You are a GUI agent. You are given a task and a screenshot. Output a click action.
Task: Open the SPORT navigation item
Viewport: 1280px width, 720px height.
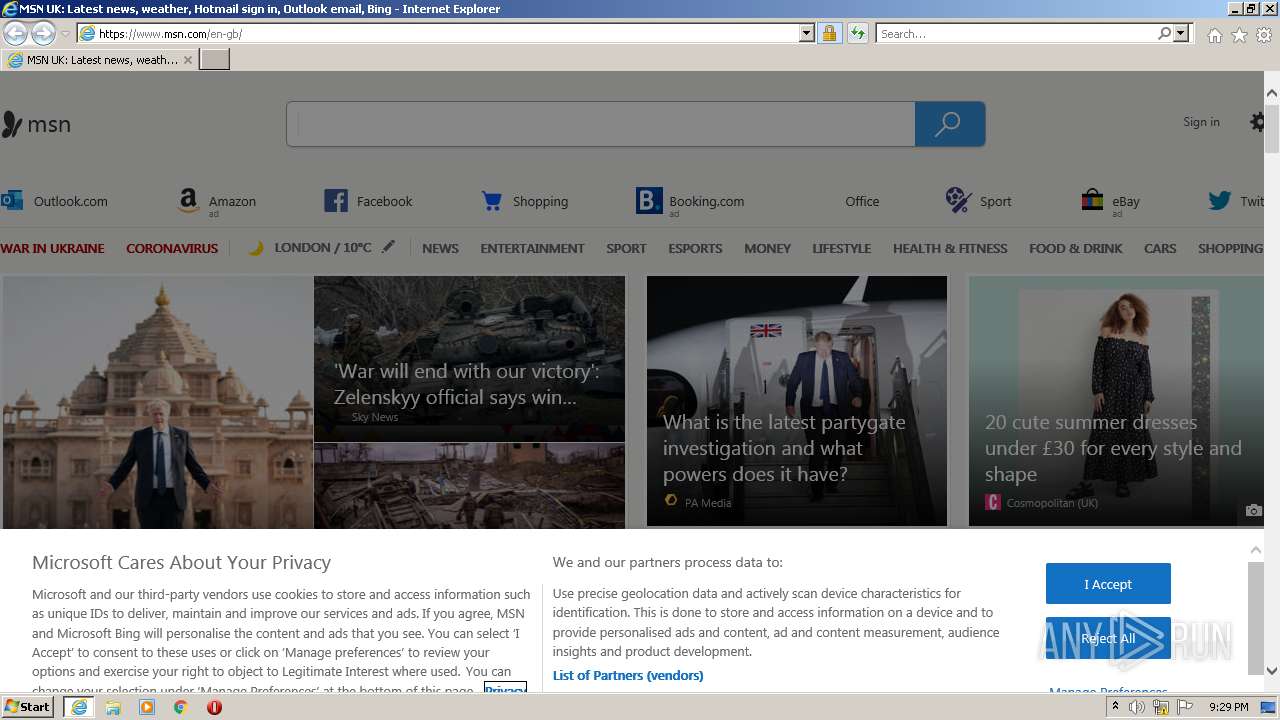(x=626, y=248)
